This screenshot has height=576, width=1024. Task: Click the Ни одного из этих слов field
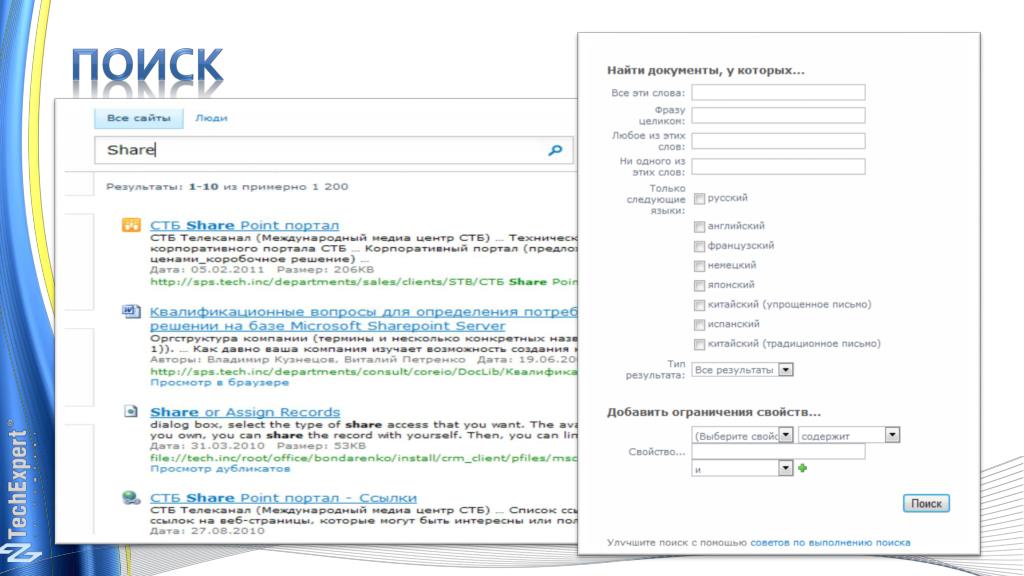pos(778,167)
